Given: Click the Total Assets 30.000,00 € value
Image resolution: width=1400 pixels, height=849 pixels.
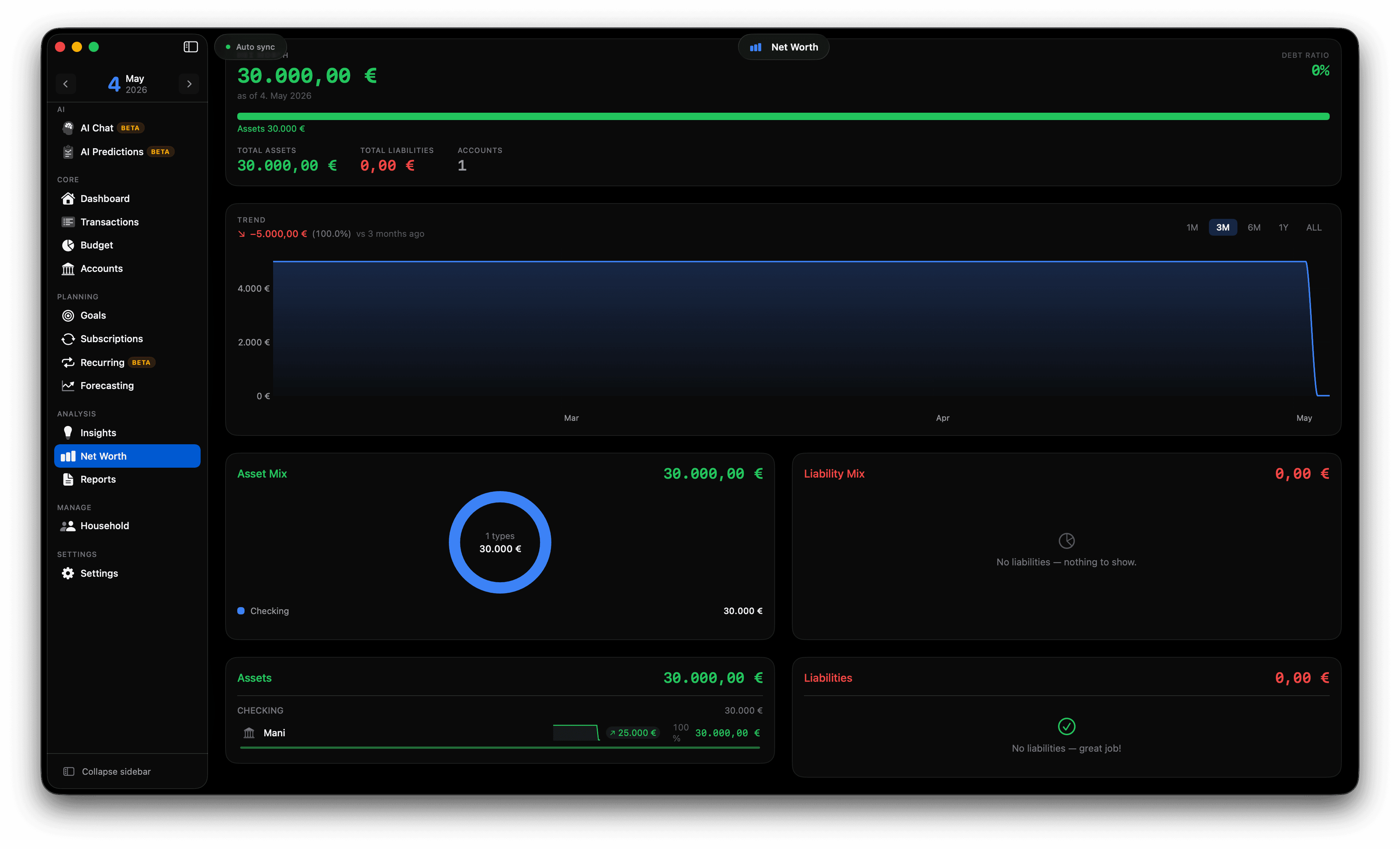Looking at the screenshot, I should coord(287,165).
